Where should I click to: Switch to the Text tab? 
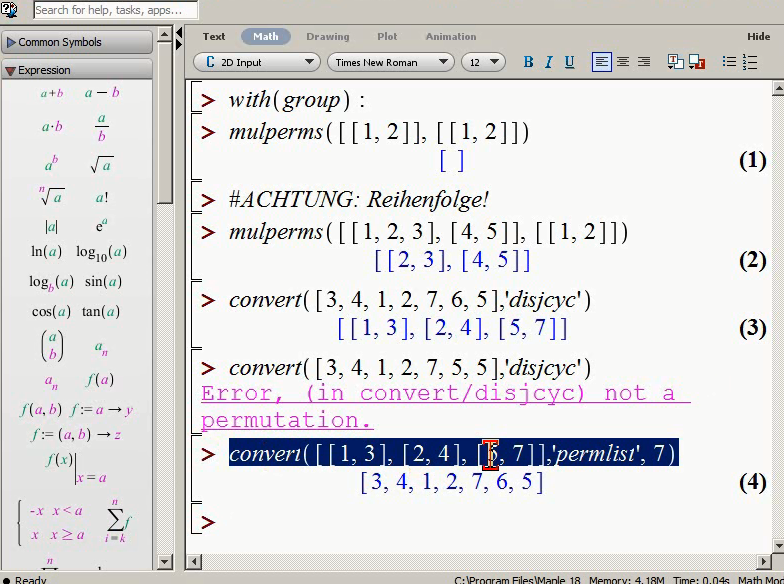214,36
